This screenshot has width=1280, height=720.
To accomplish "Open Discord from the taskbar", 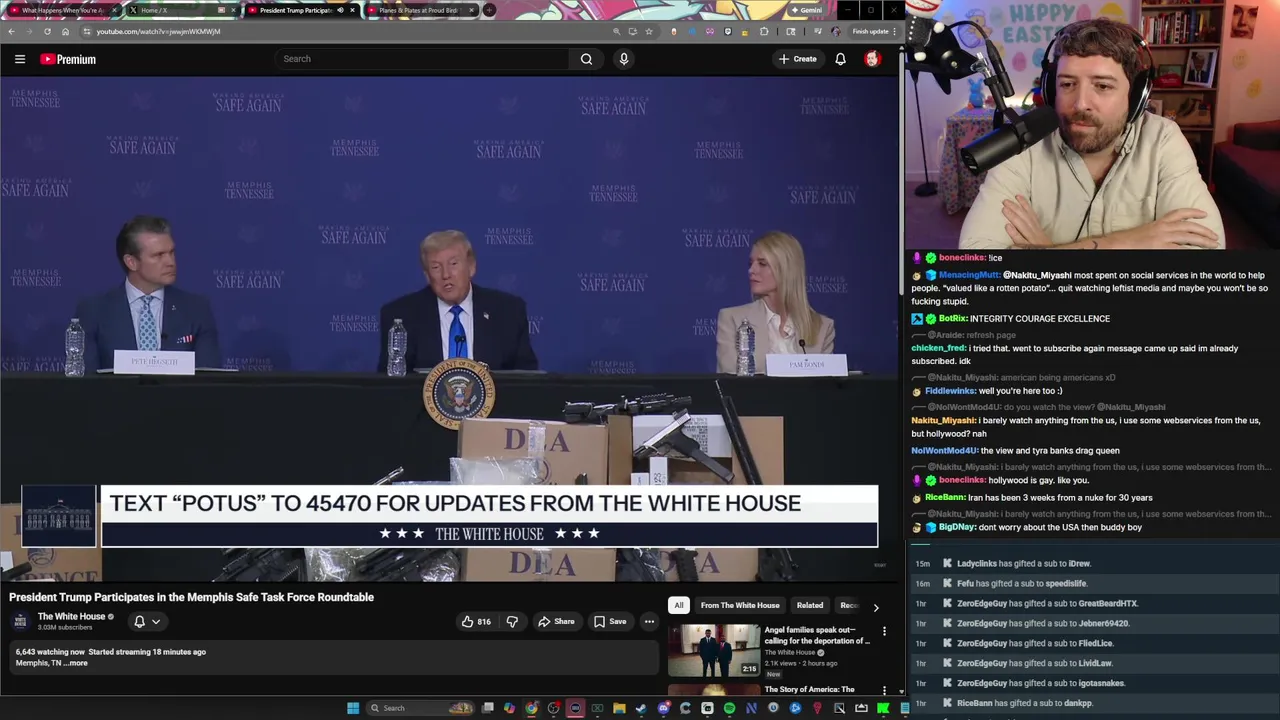I will tap(664, 708).
